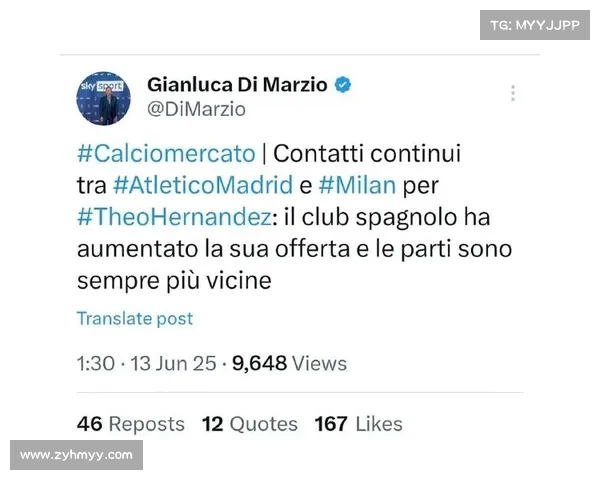The height and width of the screenshot is (480, 600).
Task: Click the blue verified badge icon
Action: point(343,85)
